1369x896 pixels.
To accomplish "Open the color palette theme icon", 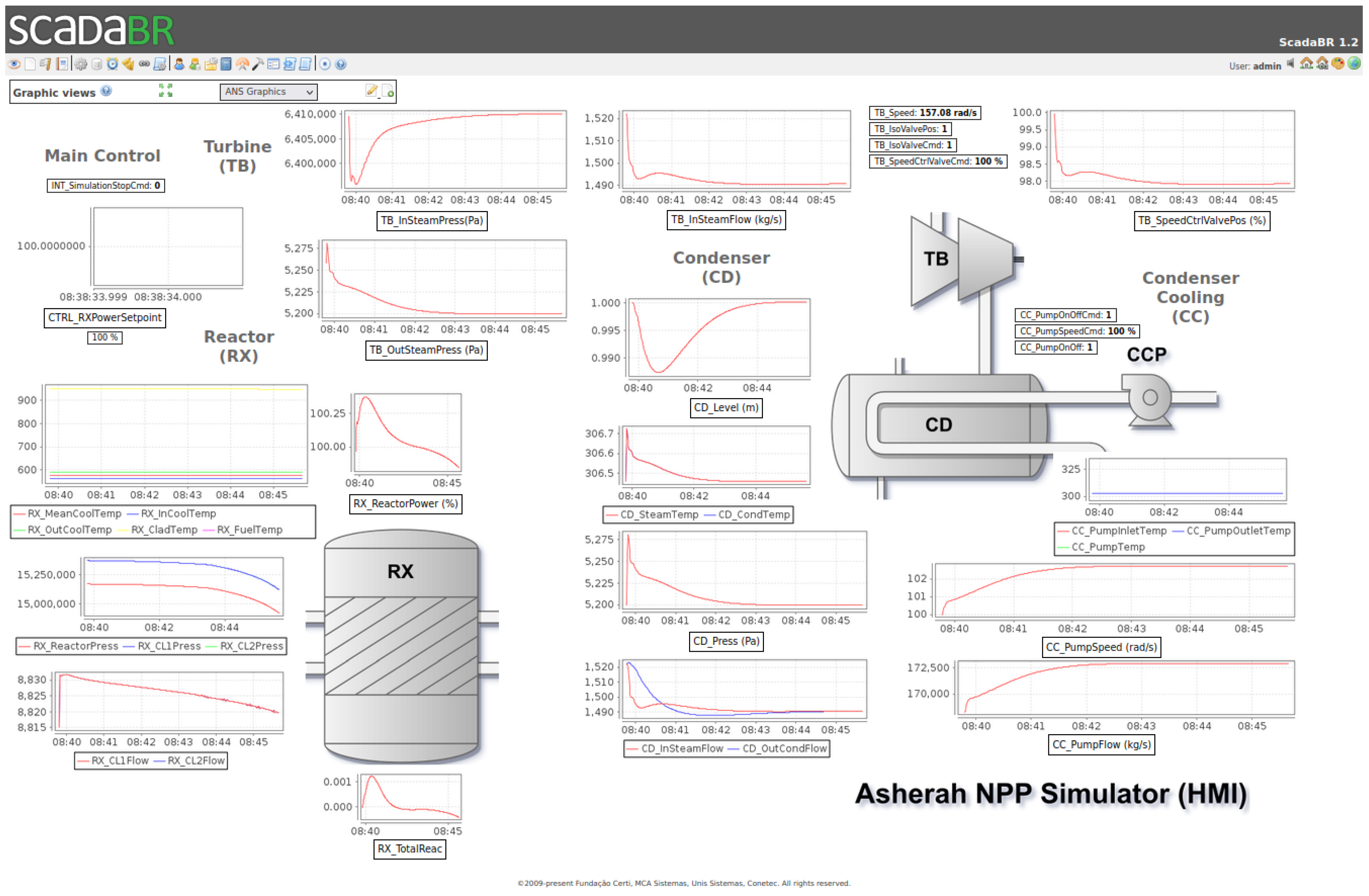I will click(1338, 64).
